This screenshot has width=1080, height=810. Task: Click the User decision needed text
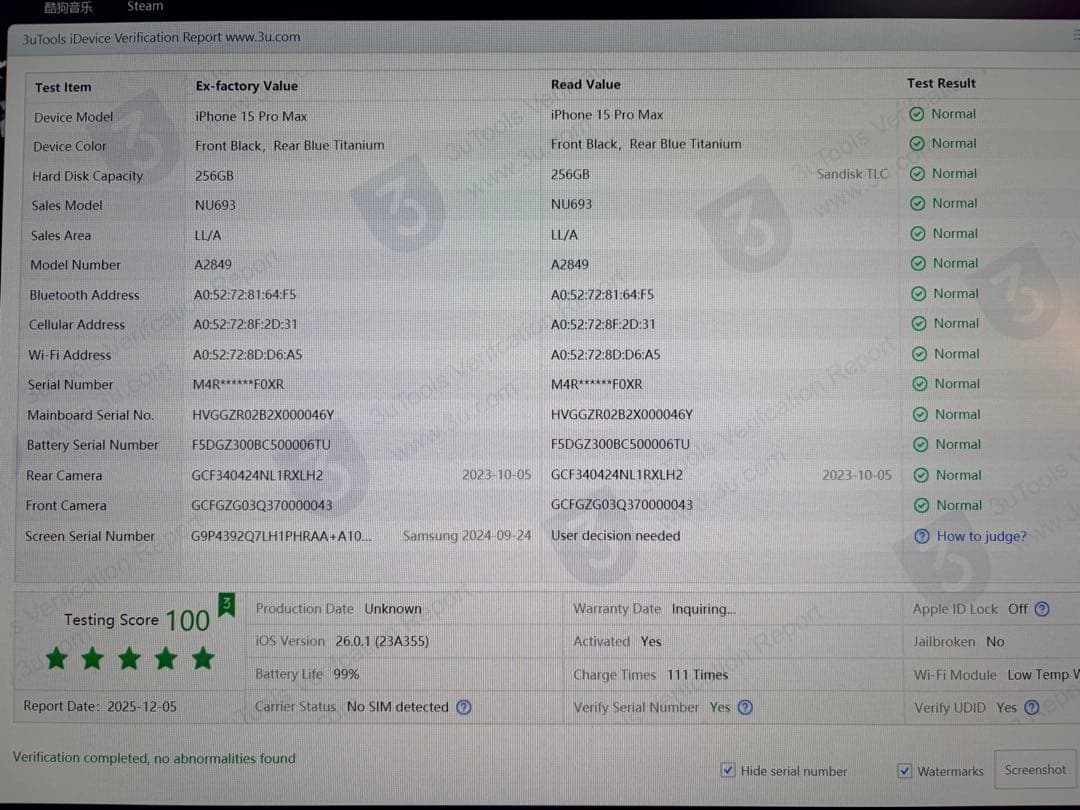tap(615, 535)
